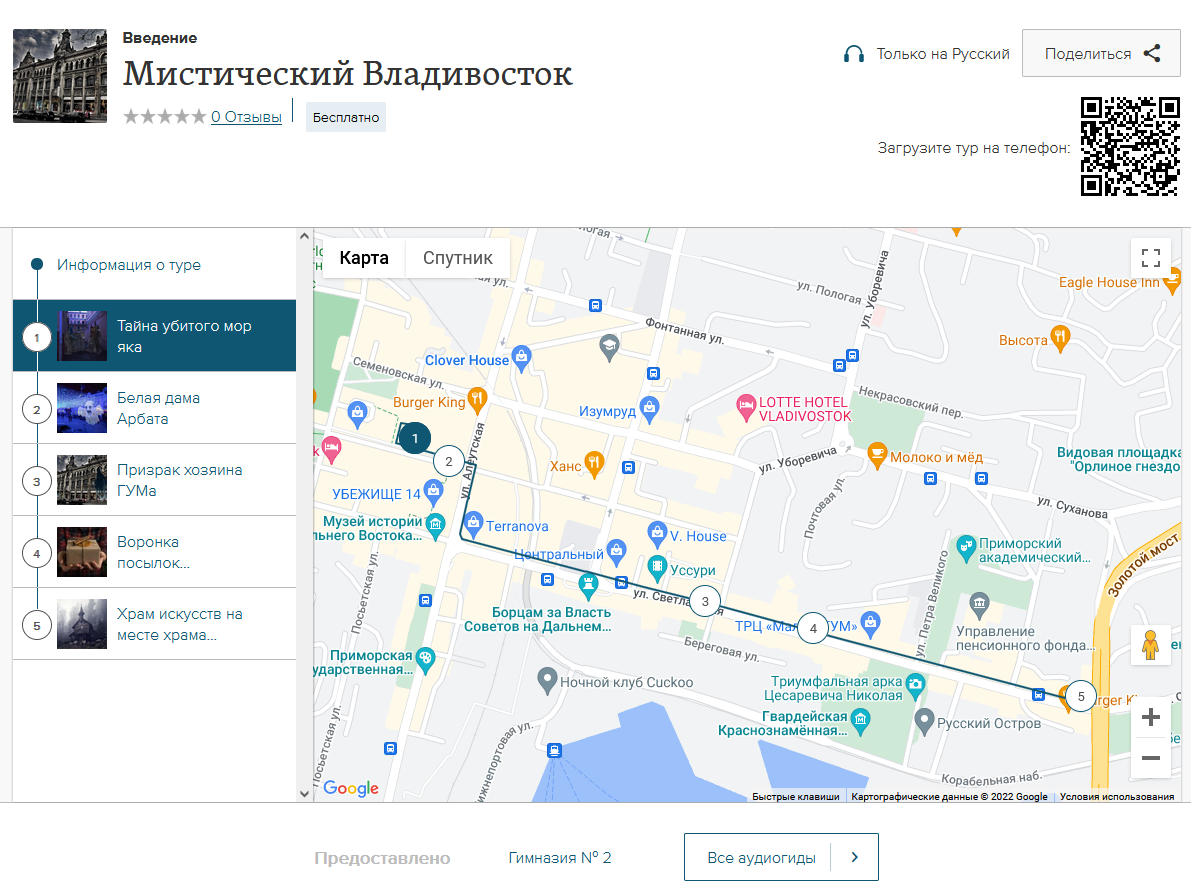Open stop 3 Призрак хозяина ГУМа
1191x889 pixels.
coord(180,480)
